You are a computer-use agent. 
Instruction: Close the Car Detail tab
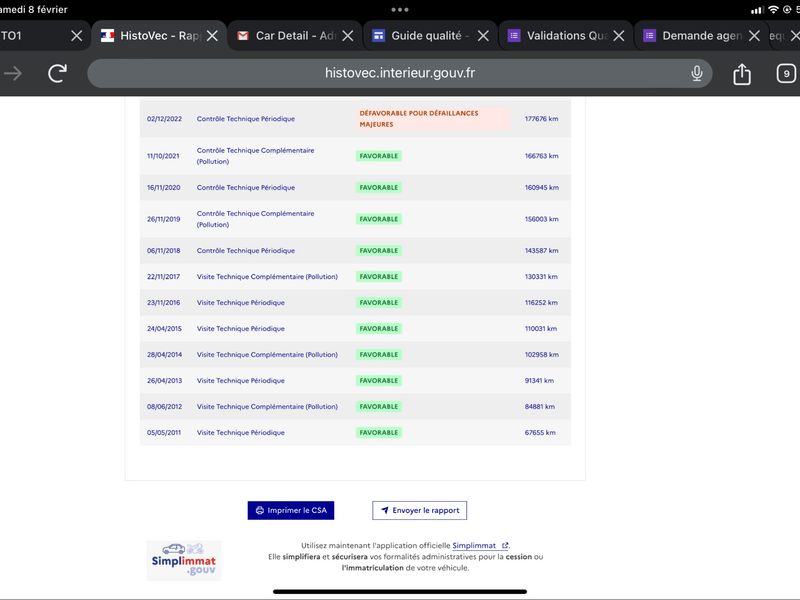pos(347,36)
